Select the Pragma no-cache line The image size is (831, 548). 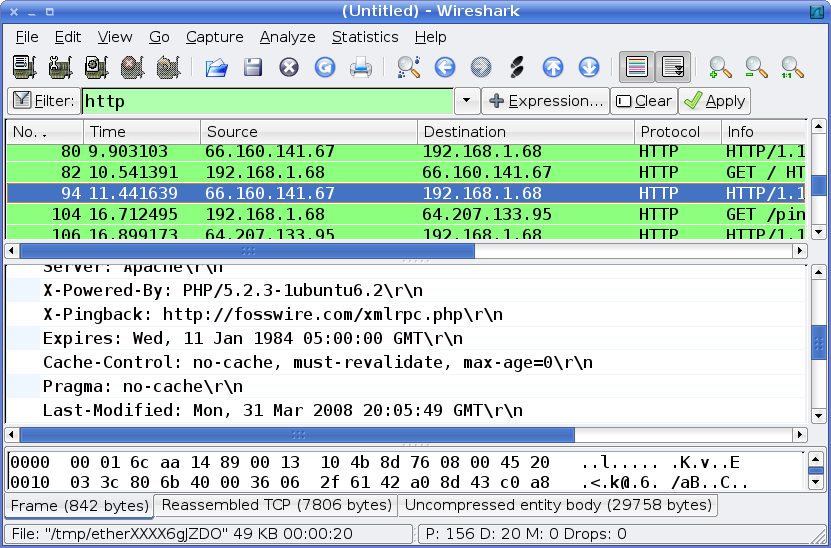tap(406, 386)
